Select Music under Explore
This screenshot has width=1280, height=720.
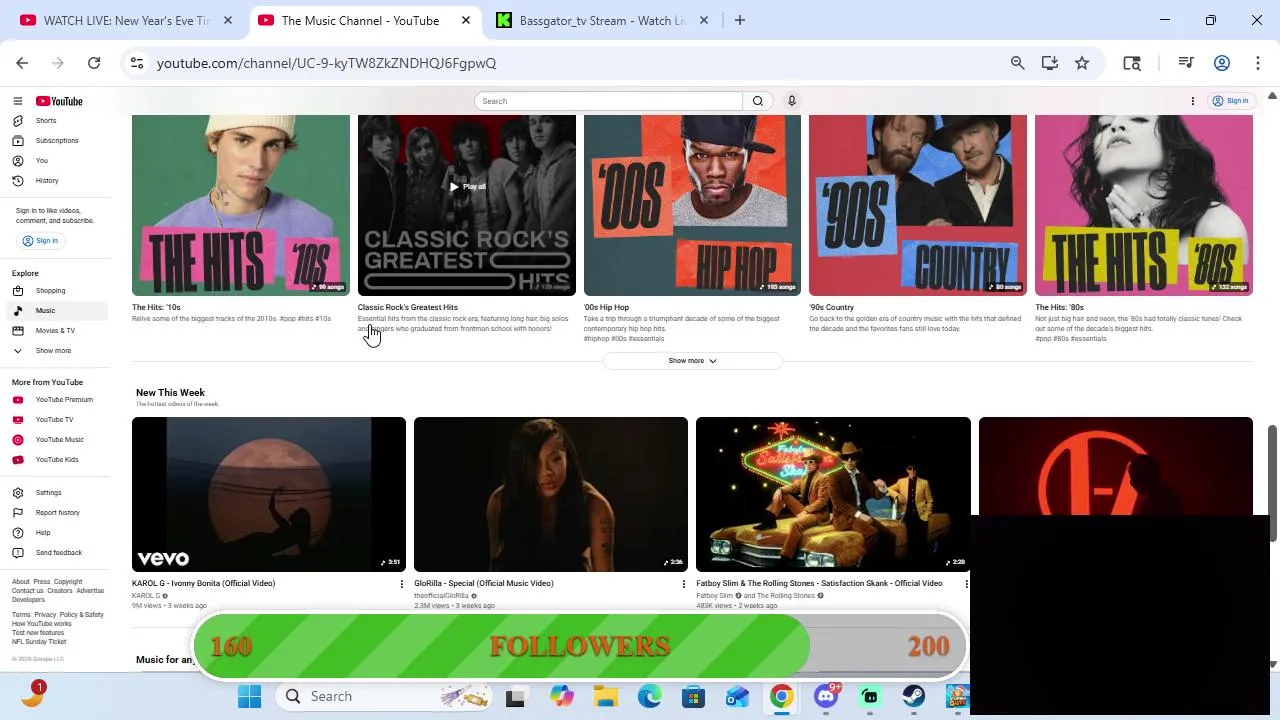[55, 311]
